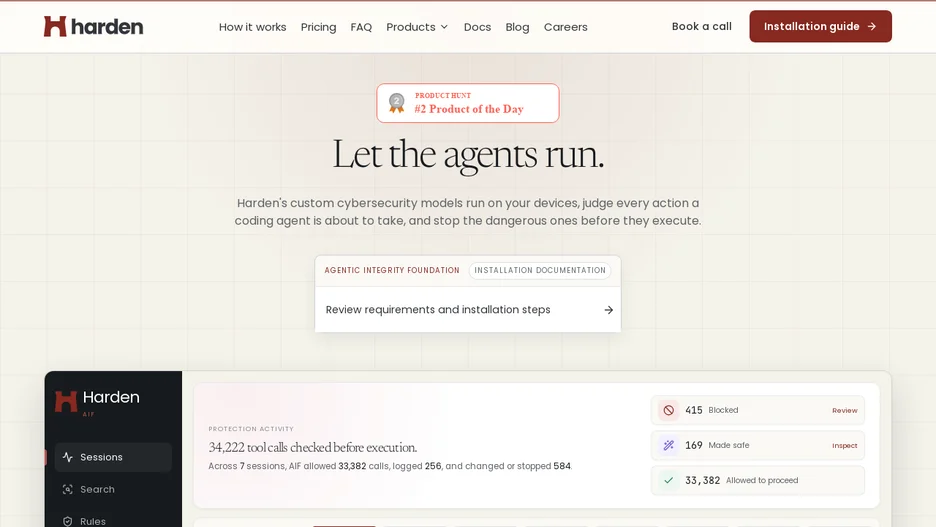Click the green Allowed checkmark icon
Image resolution: width=936 pixels, height=527 pixels.
(x=669, y=480)
